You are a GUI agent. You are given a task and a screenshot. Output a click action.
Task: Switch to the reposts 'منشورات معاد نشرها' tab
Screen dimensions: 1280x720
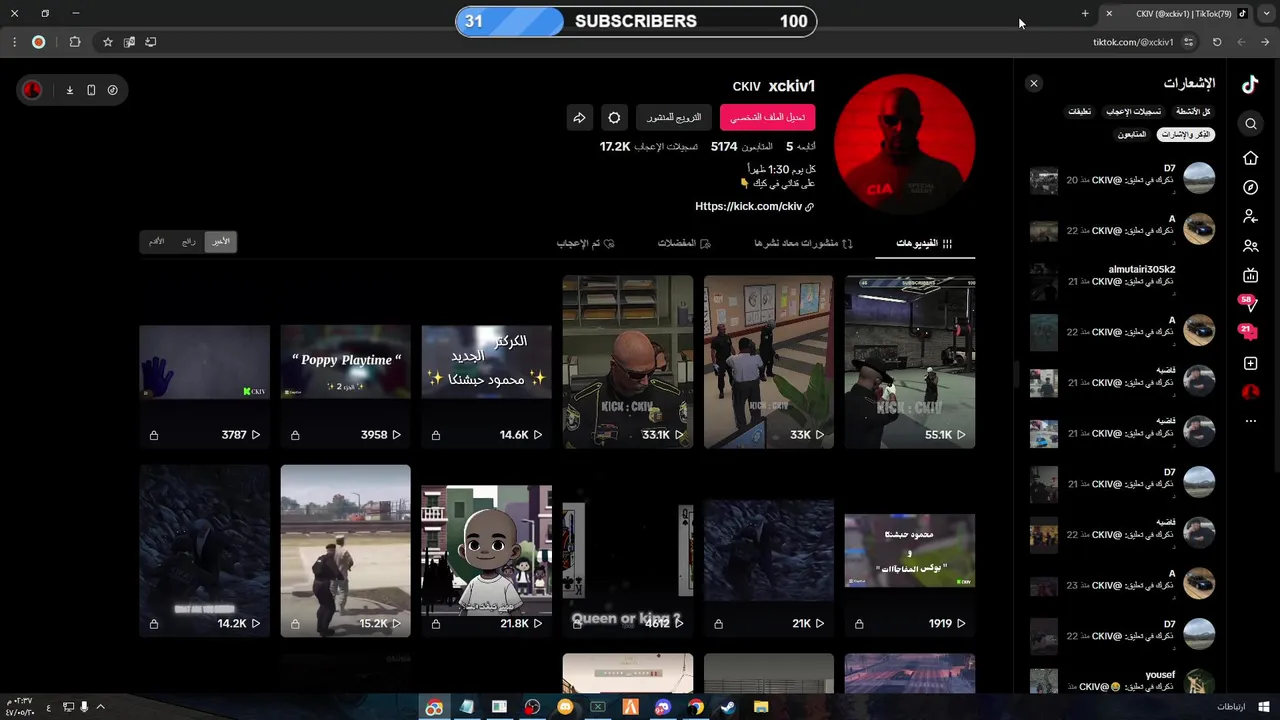coord(803,243)
